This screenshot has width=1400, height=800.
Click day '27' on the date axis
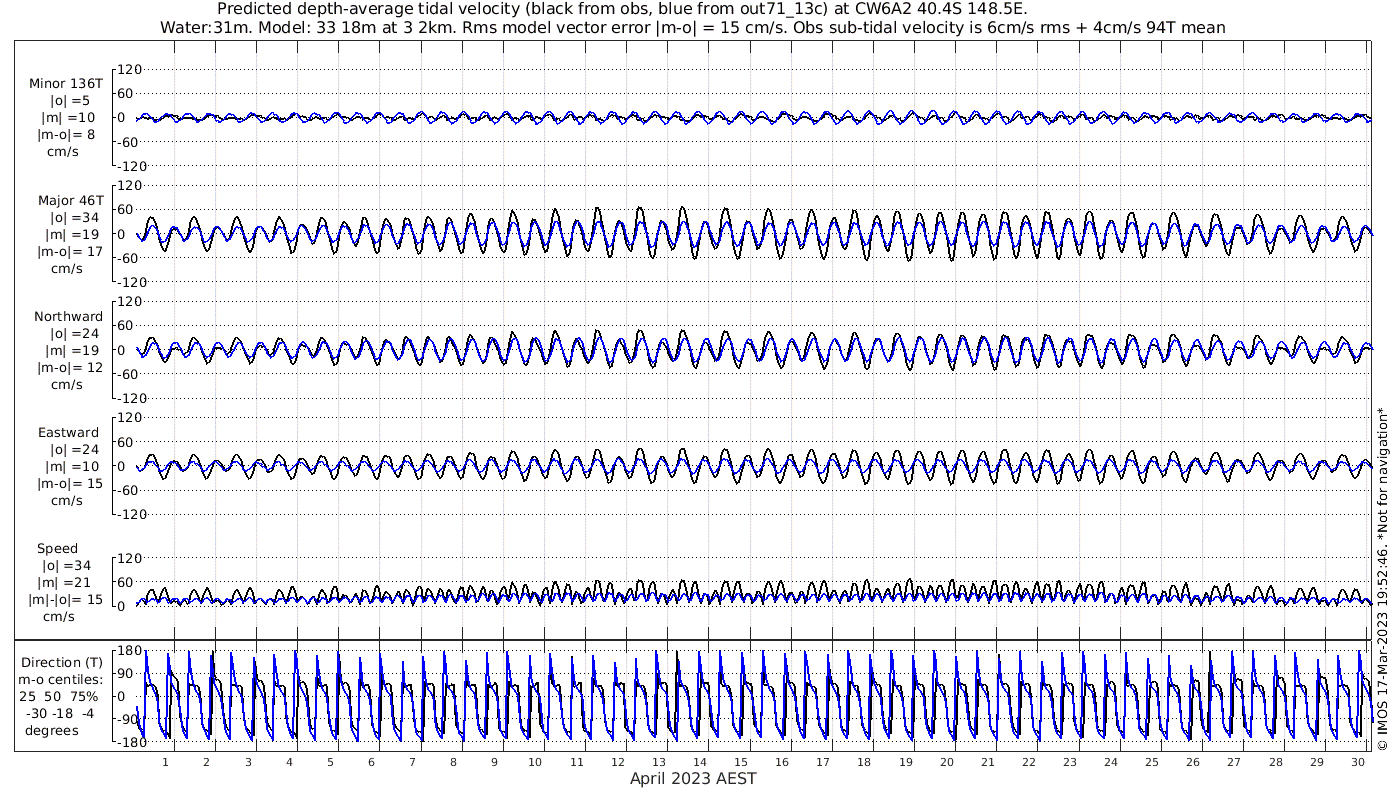(x=1234, y=762)
